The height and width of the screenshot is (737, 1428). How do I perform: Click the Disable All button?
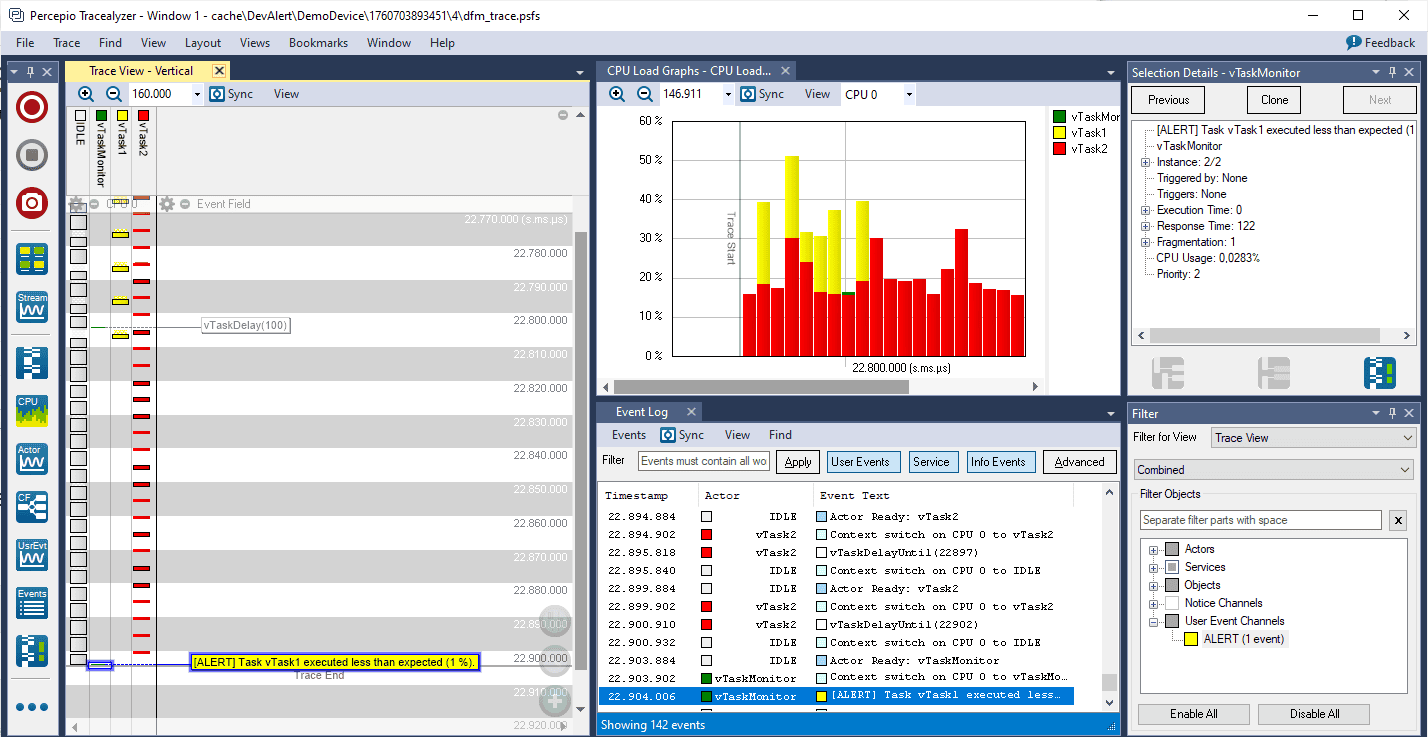1313,714
